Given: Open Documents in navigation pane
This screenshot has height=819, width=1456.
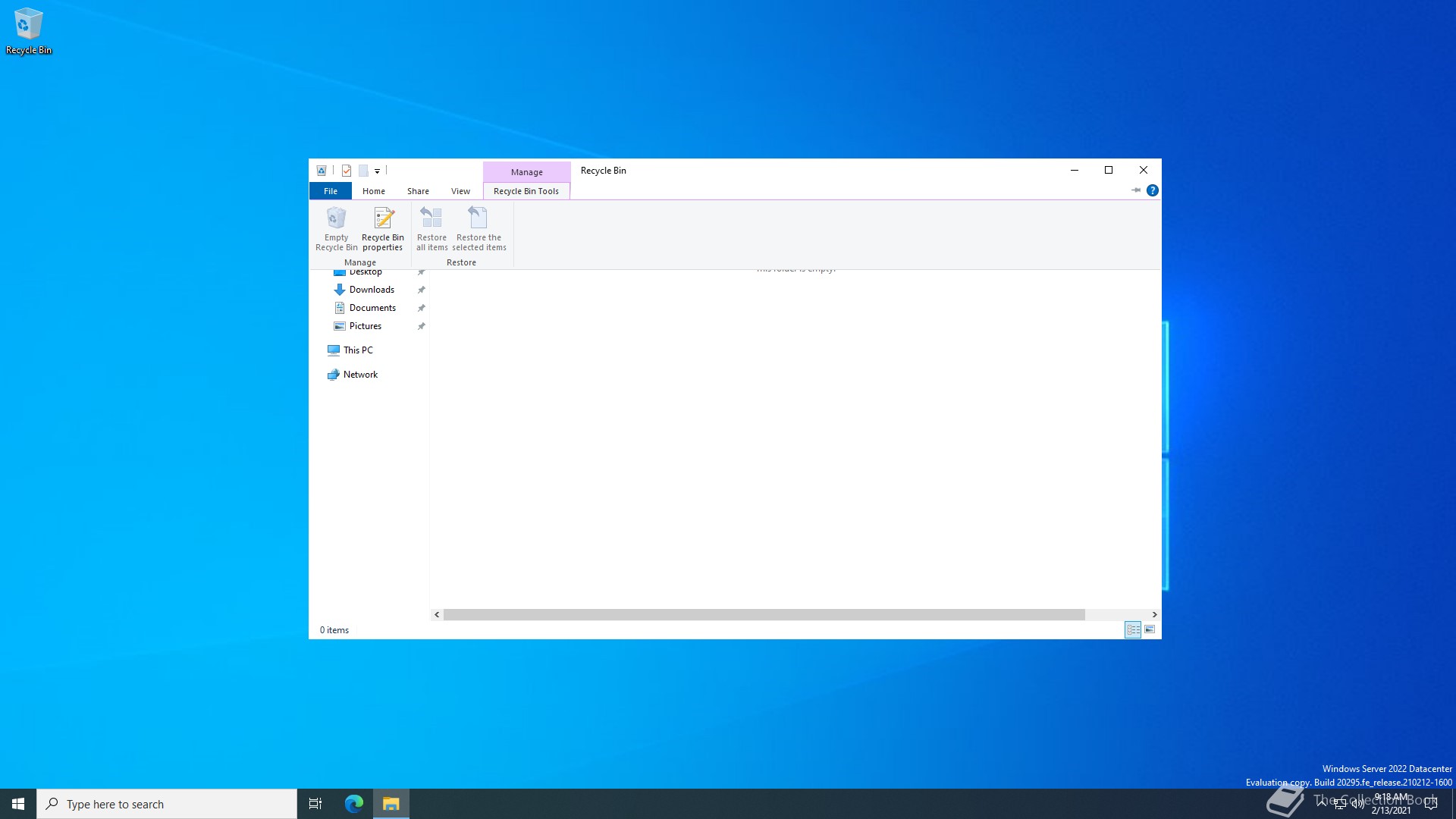Looking at the screenshot, I should click(x=372, y=308).
